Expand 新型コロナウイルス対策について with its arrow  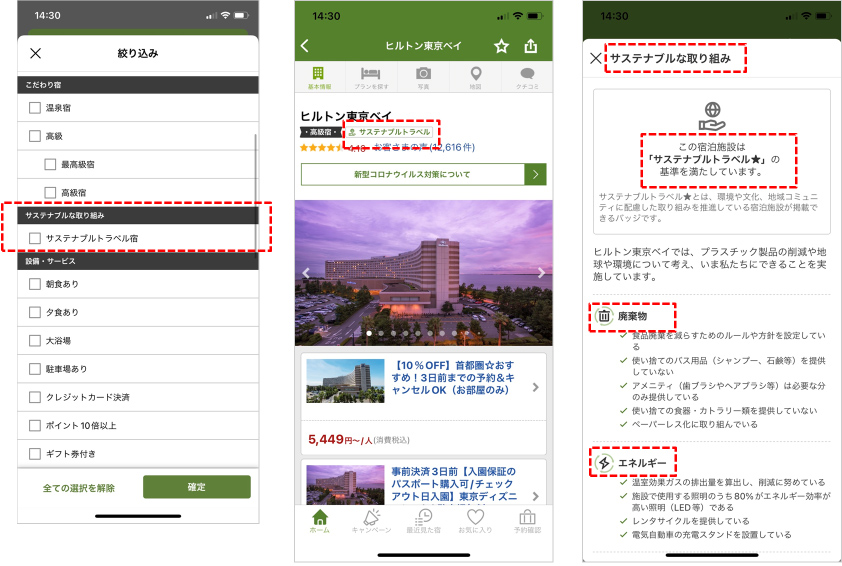[x=536, y=174]
